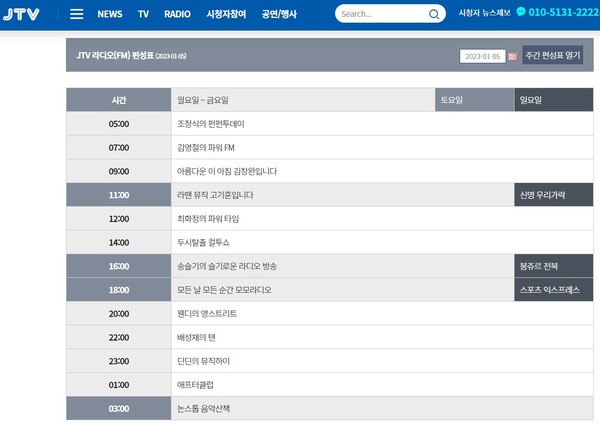Click the 애프터클럽 program
The width and height of the screenshot is (600, 425).
pos(195,385)
